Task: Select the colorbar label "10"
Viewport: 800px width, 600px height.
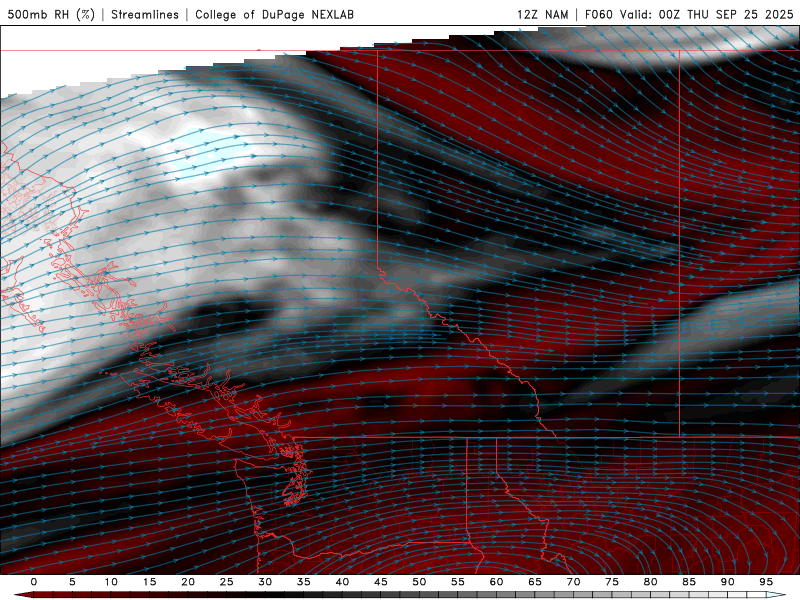Action: point(111,582)
